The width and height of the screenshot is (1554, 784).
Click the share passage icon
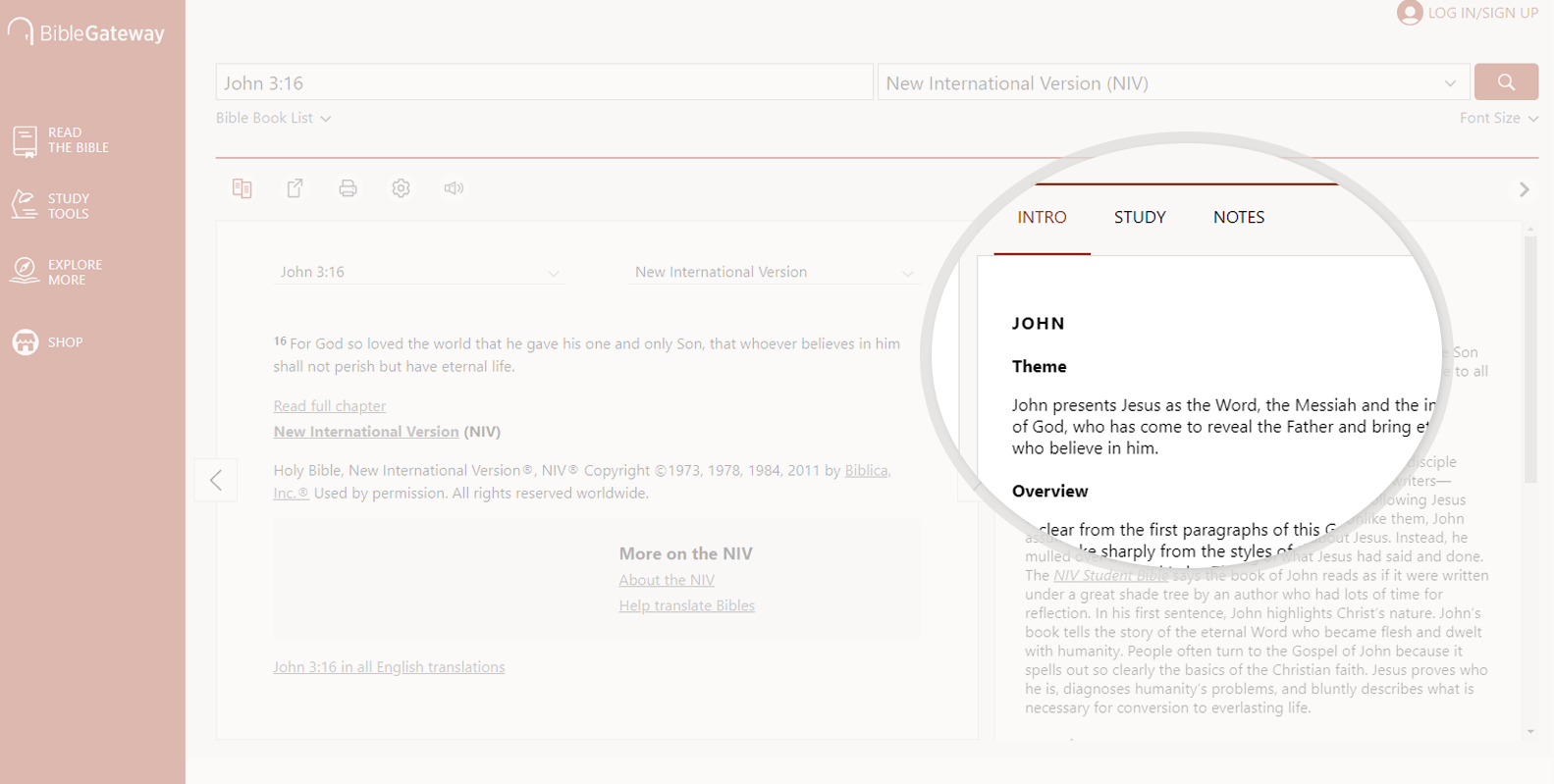tap(295, 188)
